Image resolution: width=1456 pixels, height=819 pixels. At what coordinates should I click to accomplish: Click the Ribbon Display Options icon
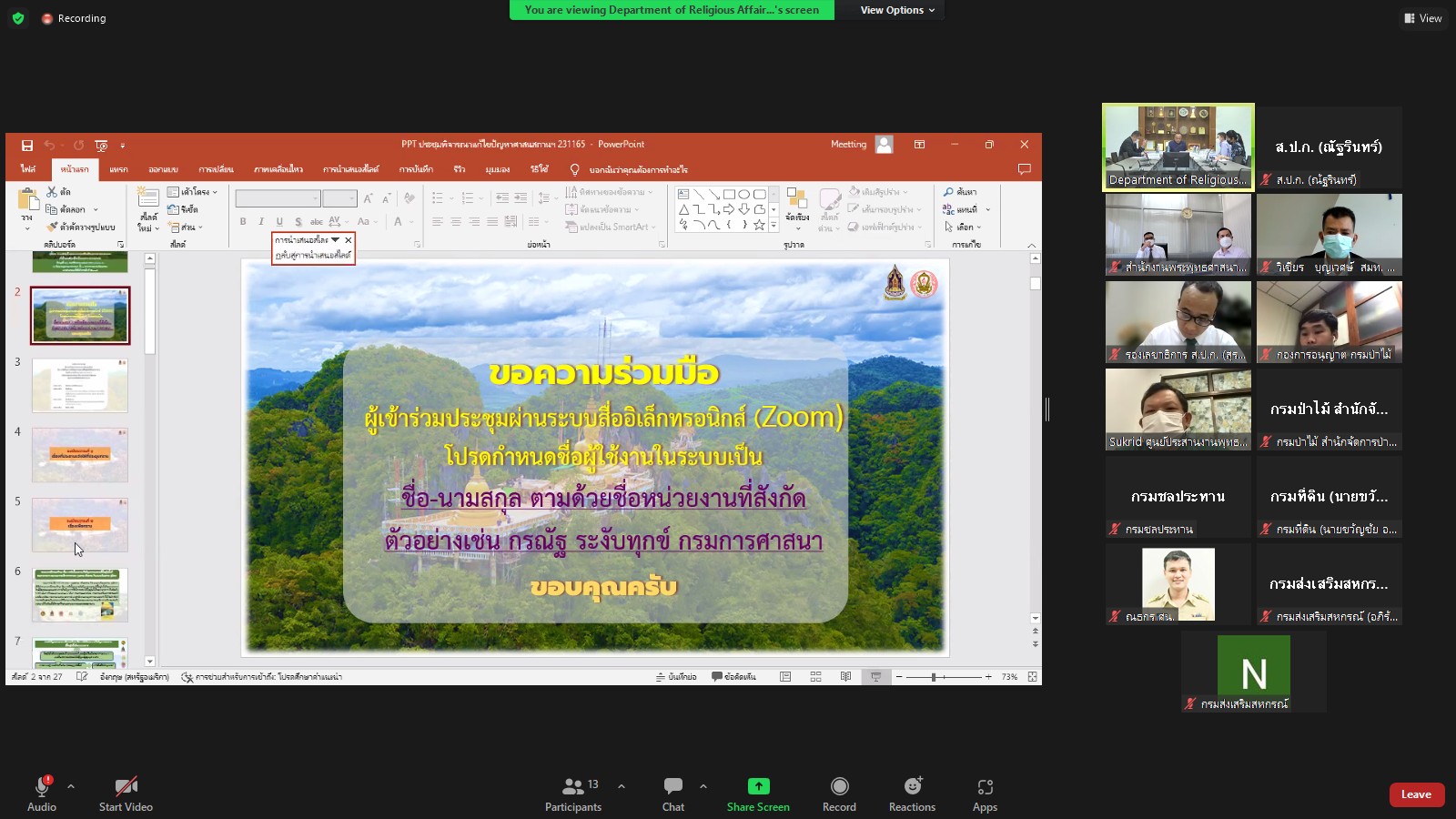click(x=920, y=145)
